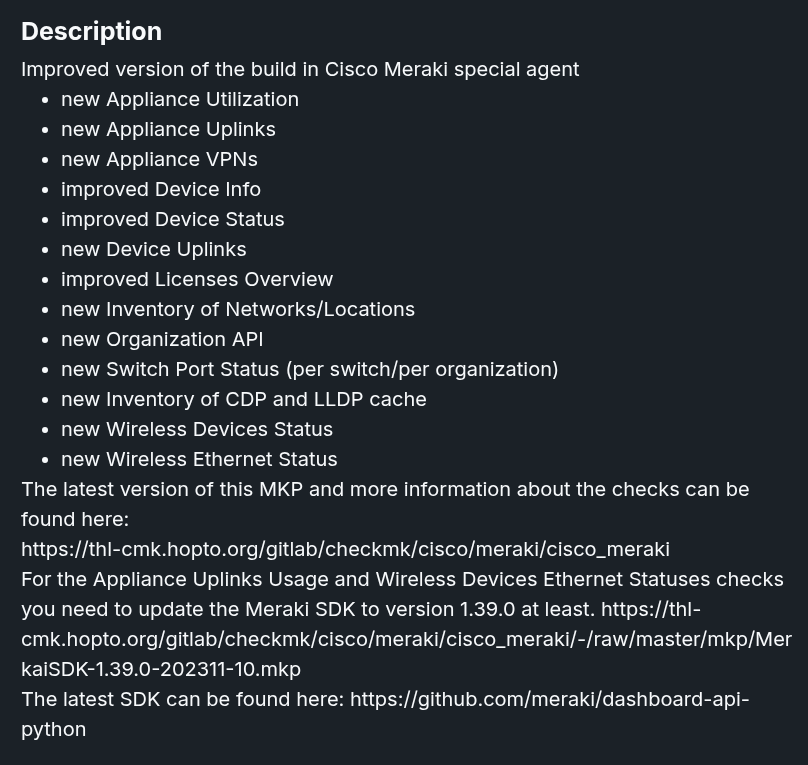The height and width of the screenshot is (765, 808).
Task: Click 'new Inventory of Networks/Locations' bullet
Action: [x=238, y=309]
